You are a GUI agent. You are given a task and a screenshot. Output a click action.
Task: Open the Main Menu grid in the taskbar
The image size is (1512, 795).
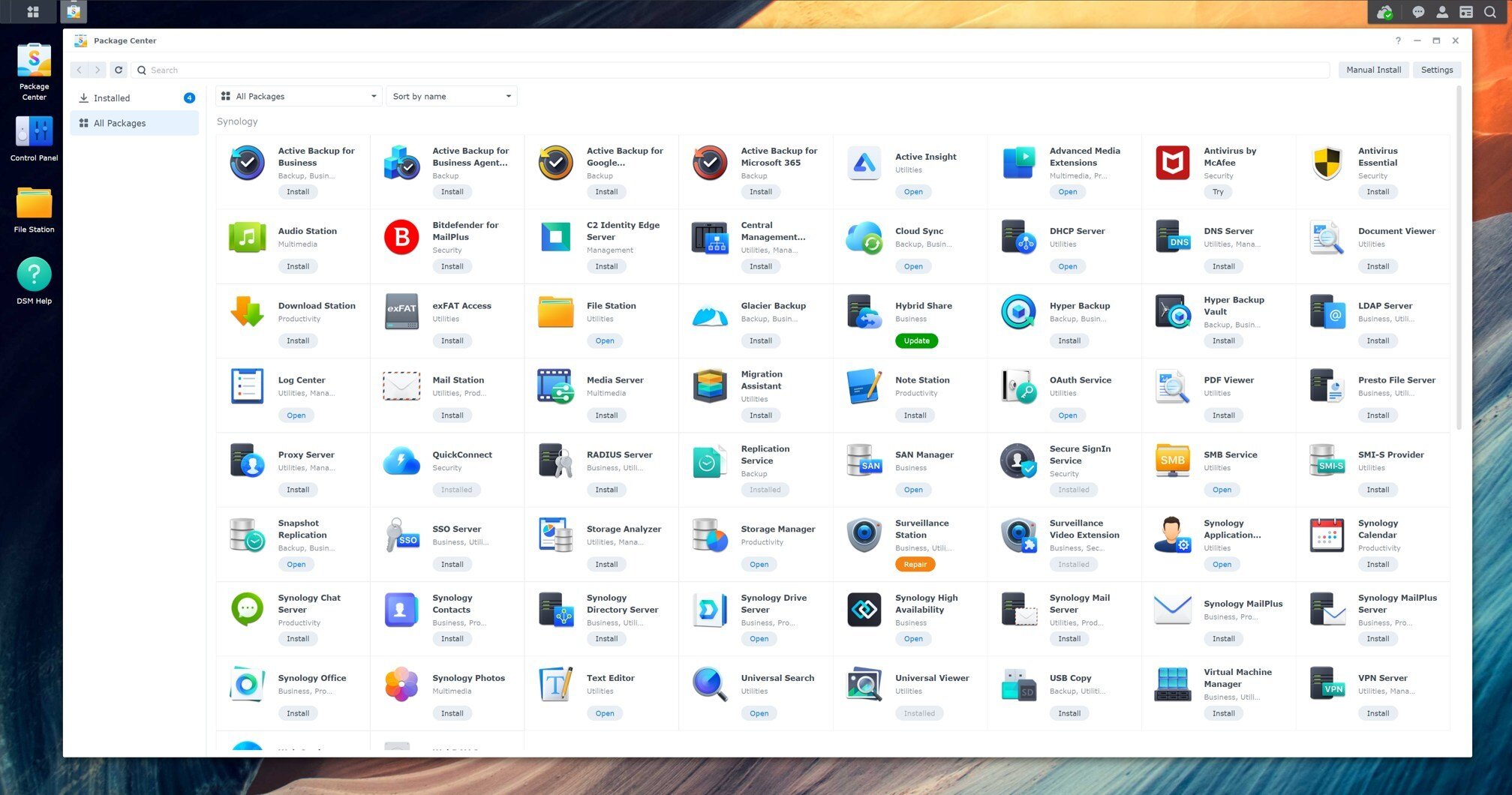[x=32, y=11]
